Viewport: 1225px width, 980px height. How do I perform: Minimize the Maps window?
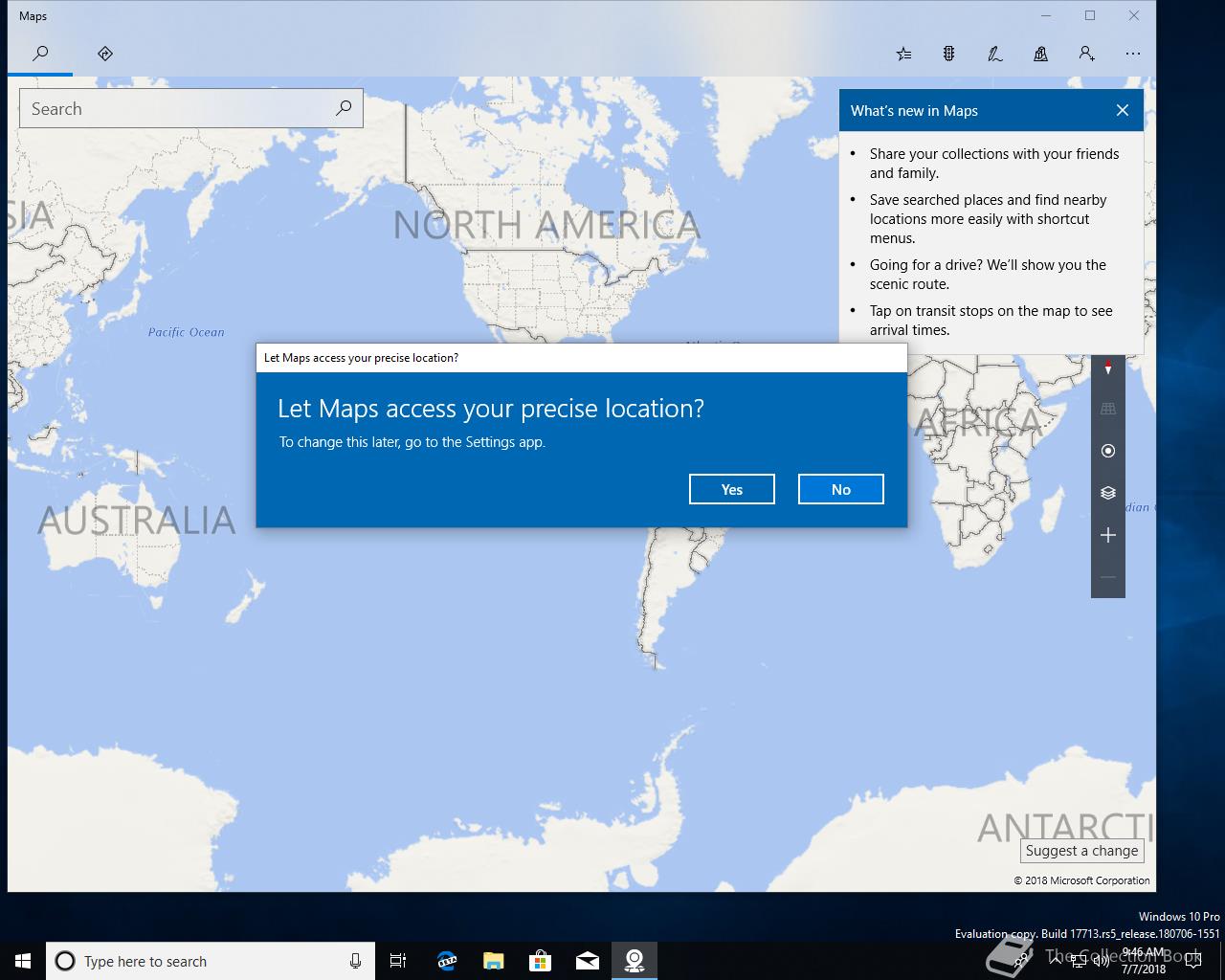pyautogui.click(x=1046, y=15)
